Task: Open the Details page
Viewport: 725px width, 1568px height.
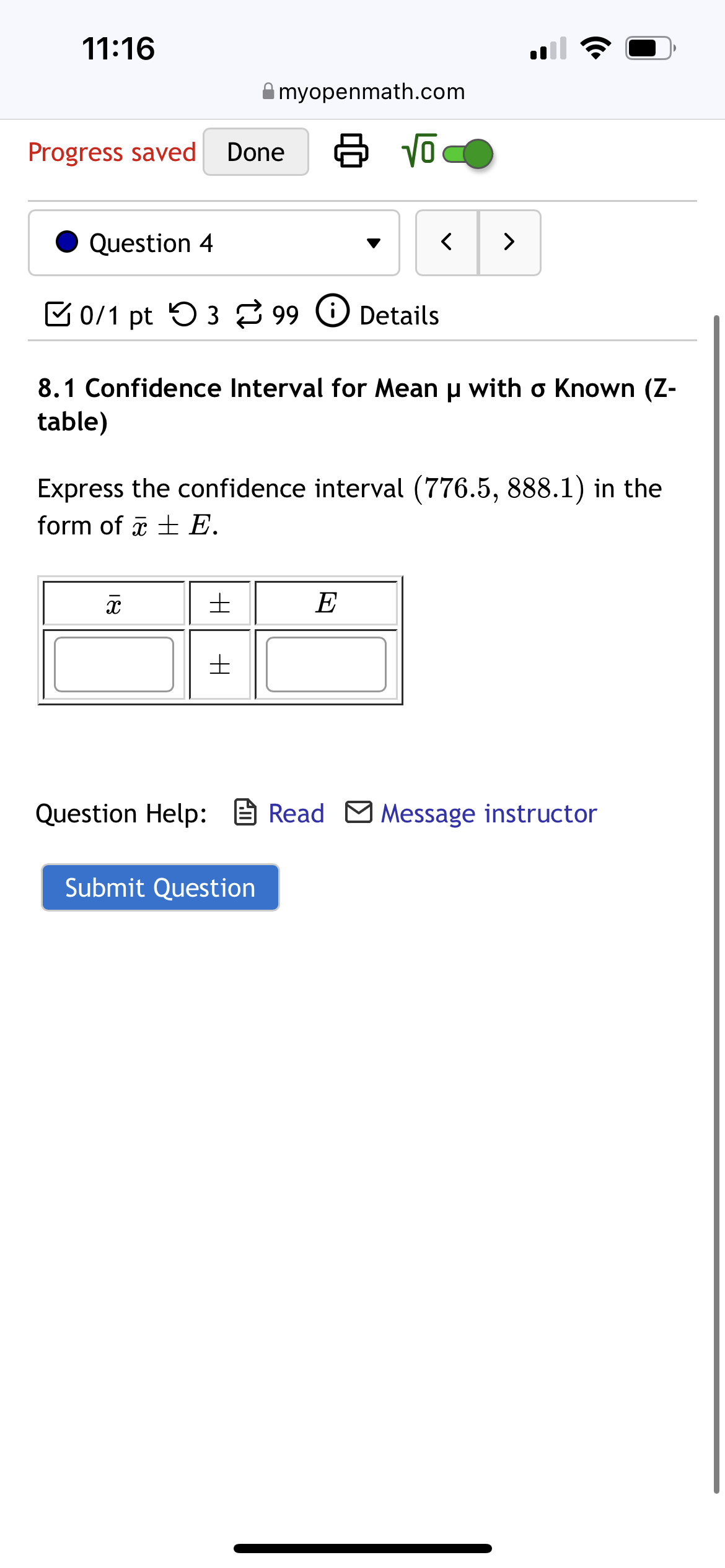Action: (x=398, y=315)
